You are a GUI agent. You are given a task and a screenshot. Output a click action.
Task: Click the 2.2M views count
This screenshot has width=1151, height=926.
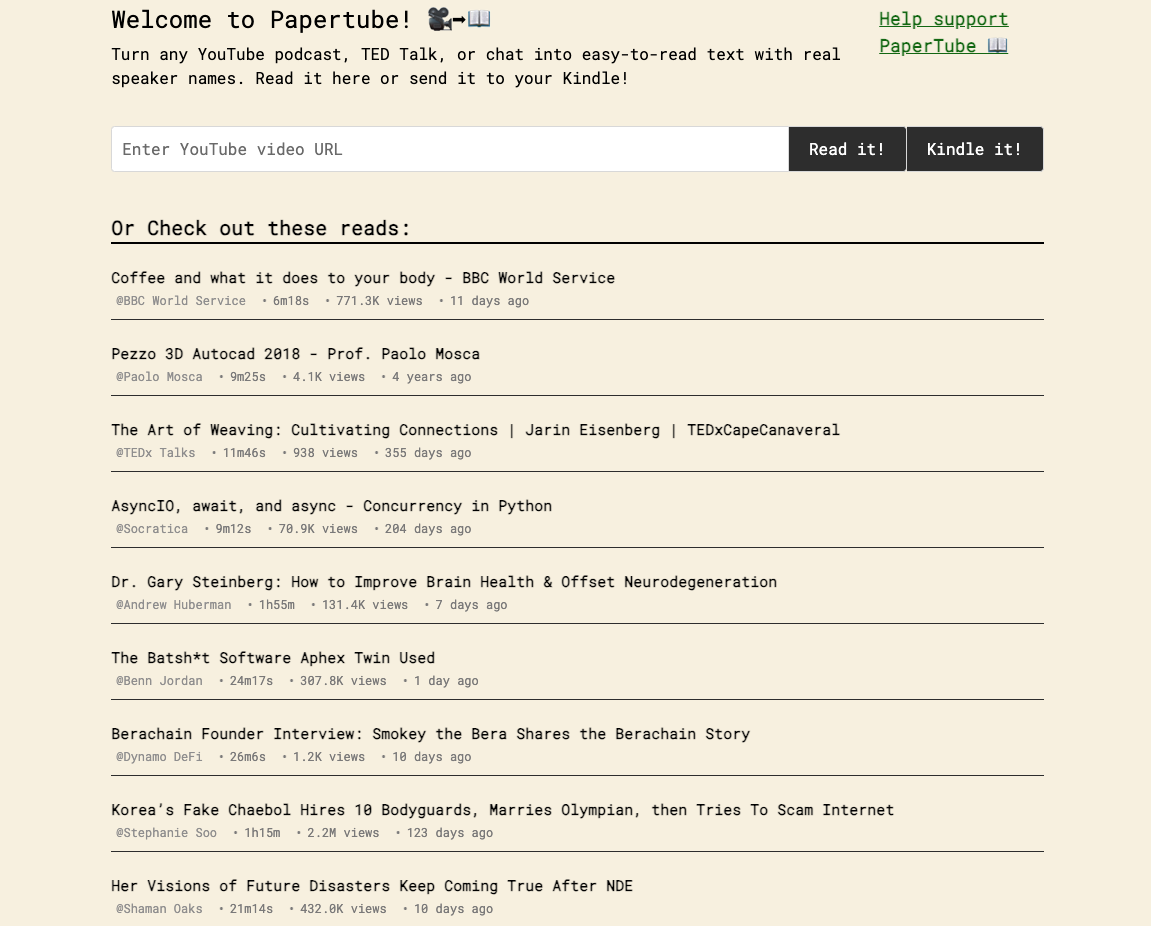click(343, 833)
